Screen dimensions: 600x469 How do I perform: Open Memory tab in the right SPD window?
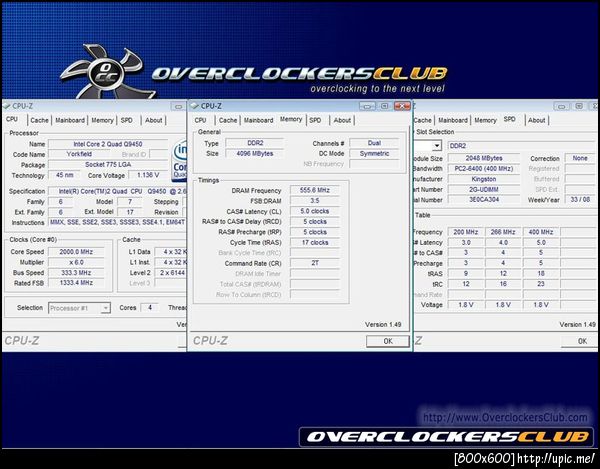click(485, 120)
